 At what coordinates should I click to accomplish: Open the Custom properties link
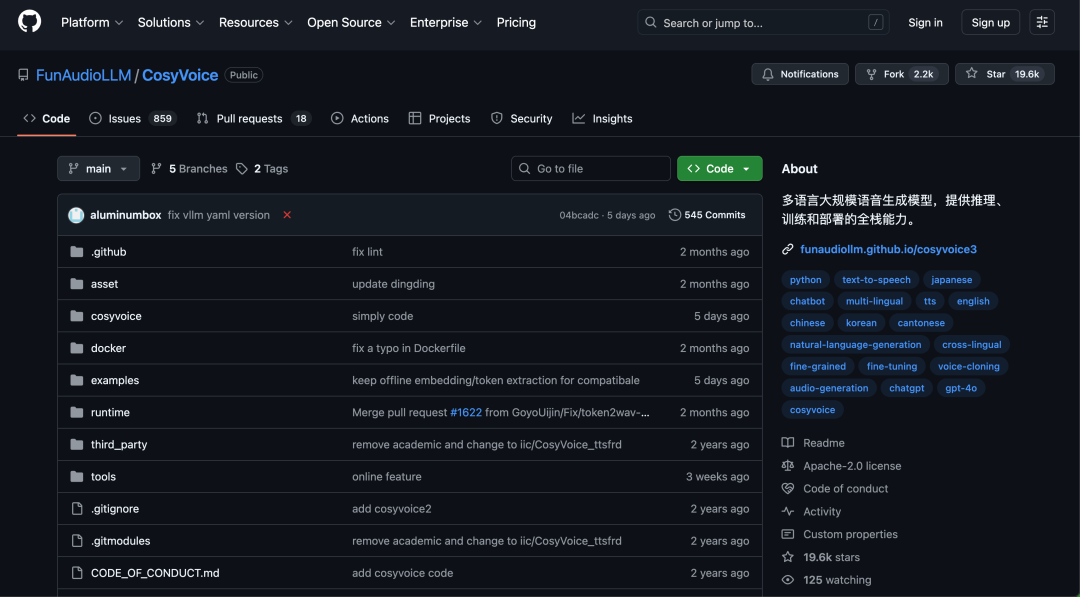(x=850, y=534)
